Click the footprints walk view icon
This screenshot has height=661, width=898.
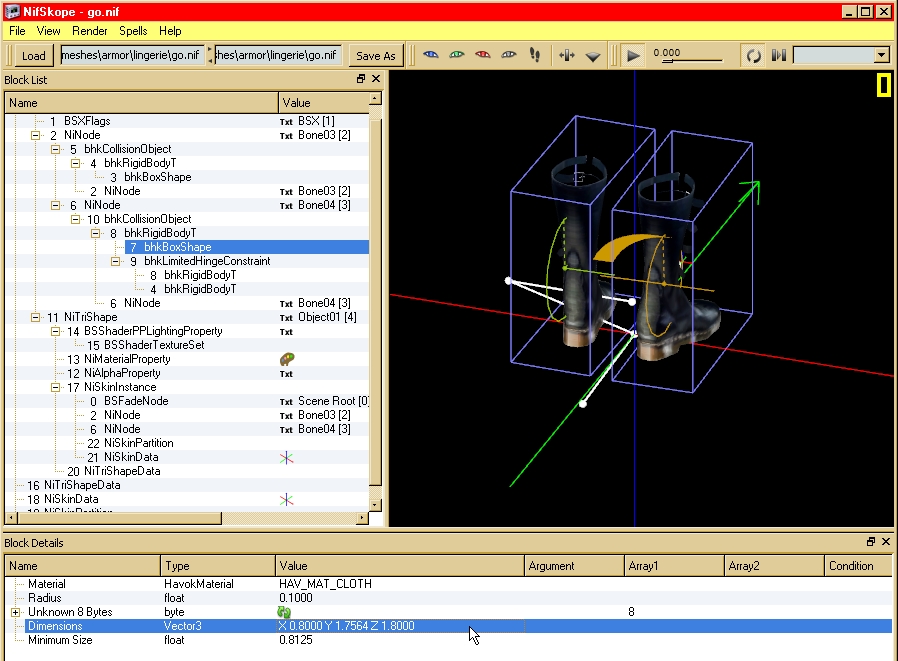535,55
